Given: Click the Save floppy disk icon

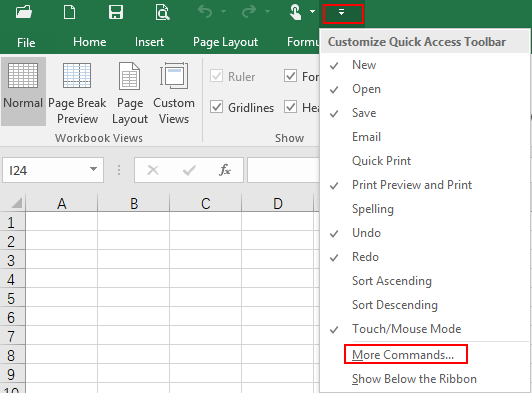Looking at the screenshot, I should coord(116,12).
